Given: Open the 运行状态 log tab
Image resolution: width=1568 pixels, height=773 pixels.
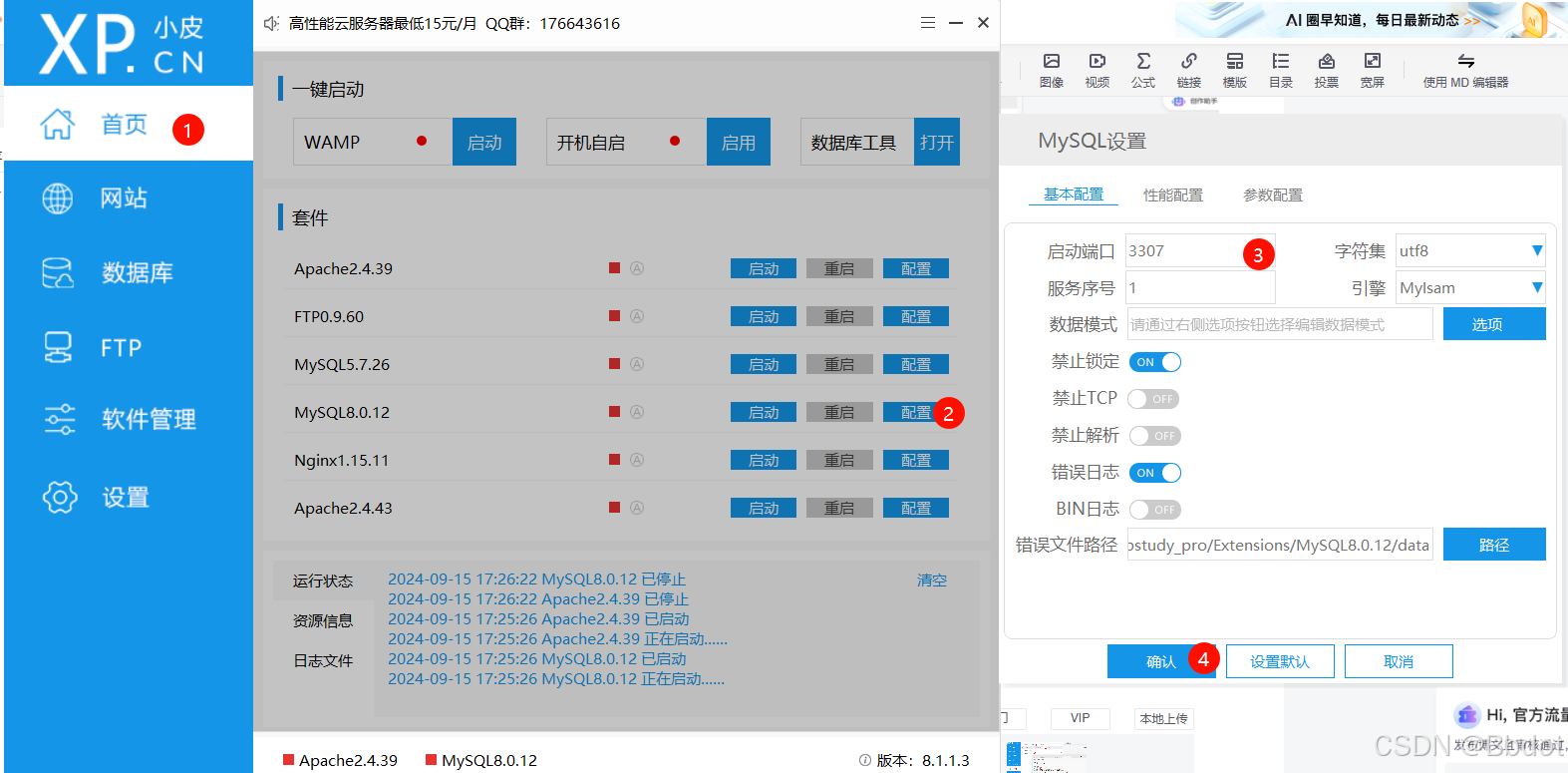Looking at the screenshot, I should tap(323, 580).
